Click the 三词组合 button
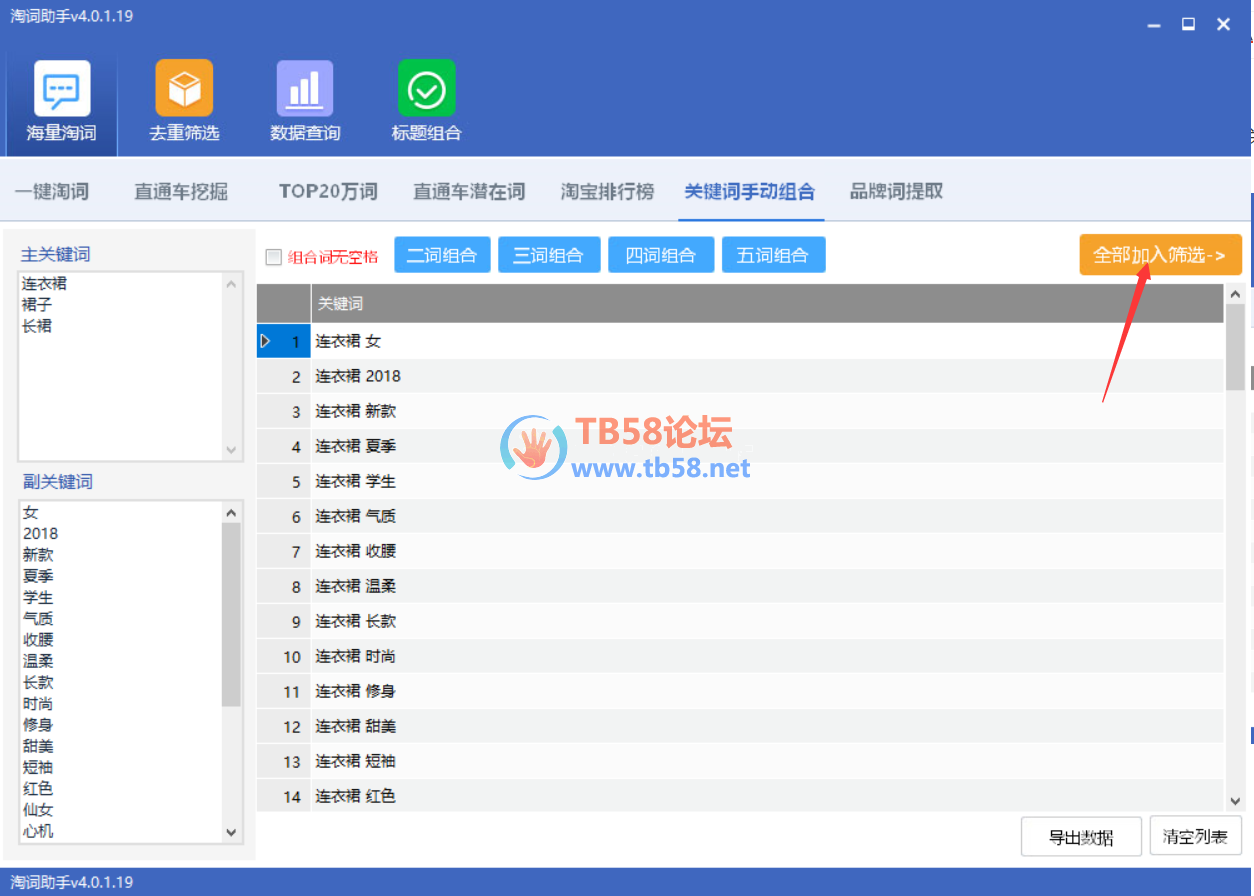 [549, 255]
